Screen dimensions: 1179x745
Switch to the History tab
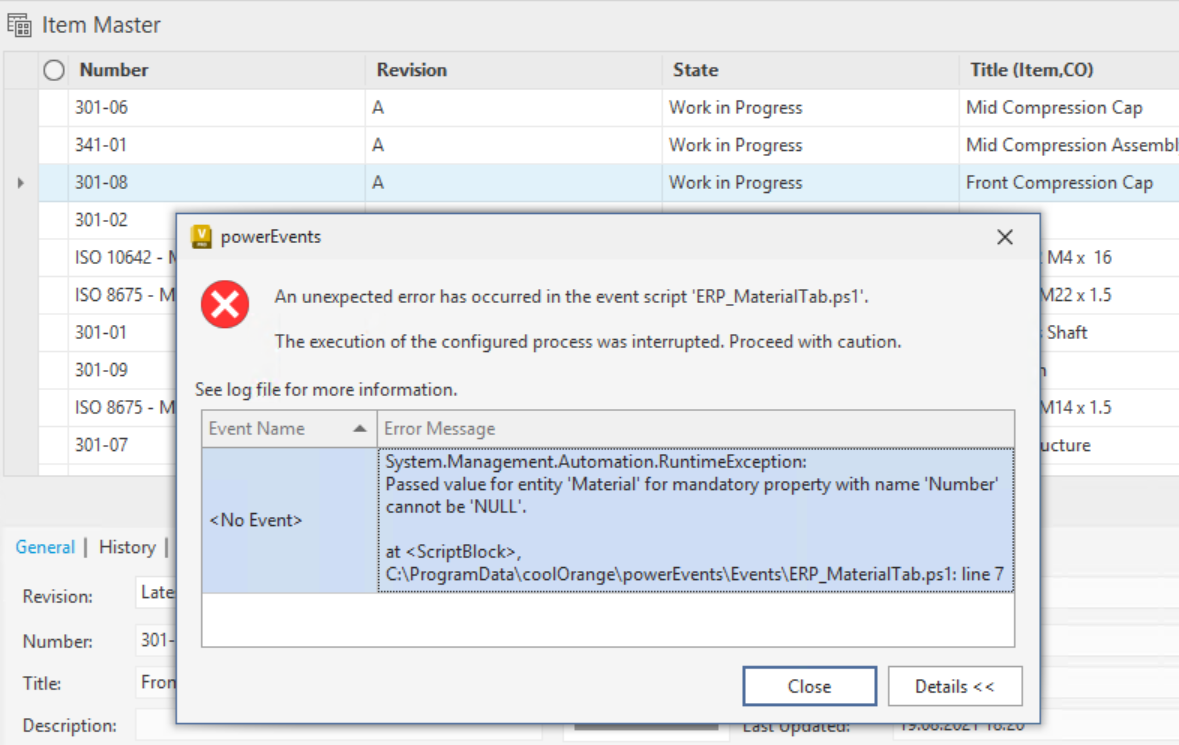point(128,548)
